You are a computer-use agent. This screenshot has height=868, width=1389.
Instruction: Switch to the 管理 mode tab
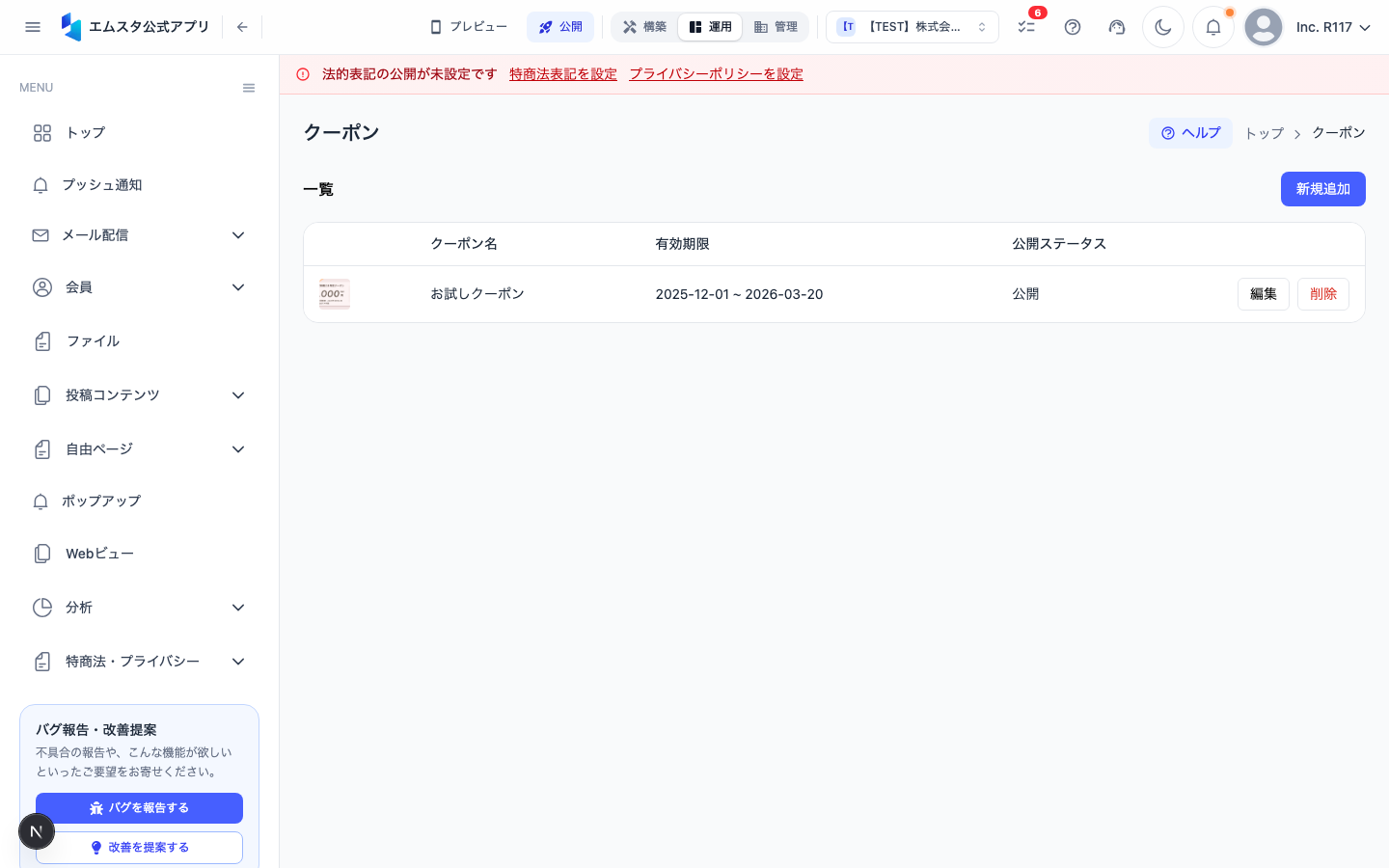click(x=776, y=27)
